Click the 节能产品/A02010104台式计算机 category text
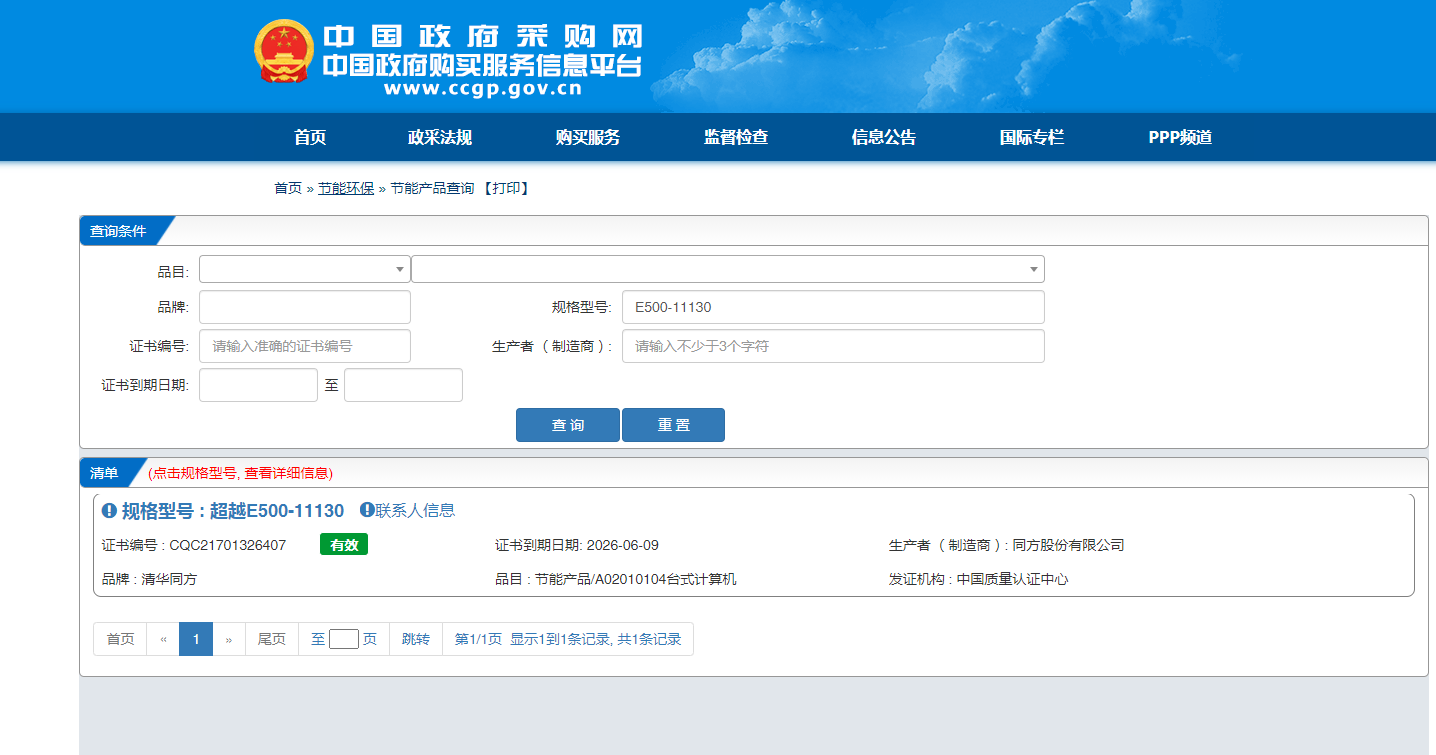The image size is (1436, 755). click(x=636, y=579)
